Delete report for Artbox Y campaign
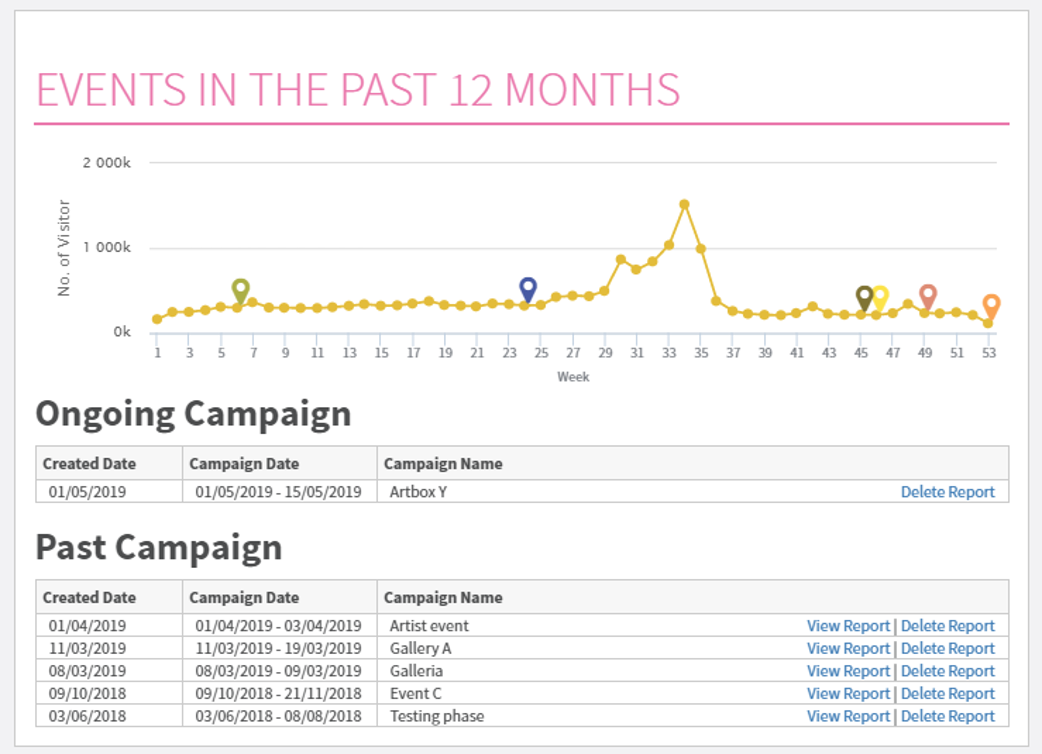 point(947,492)
